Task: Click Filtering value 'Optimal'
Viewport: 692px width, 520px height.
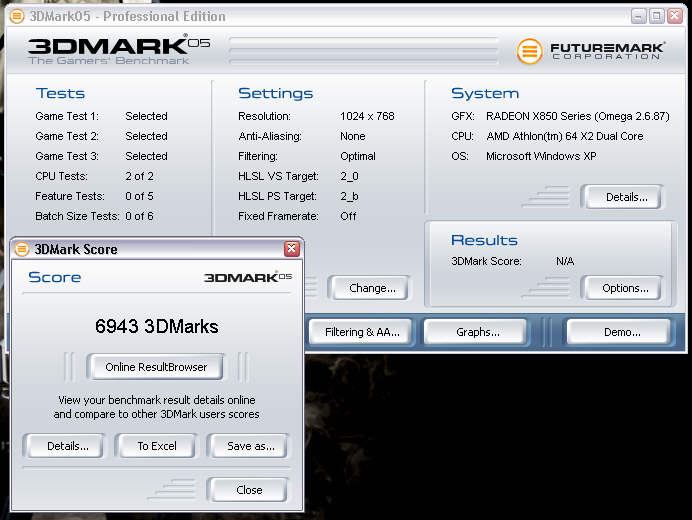Action: (x=358, y=156)
